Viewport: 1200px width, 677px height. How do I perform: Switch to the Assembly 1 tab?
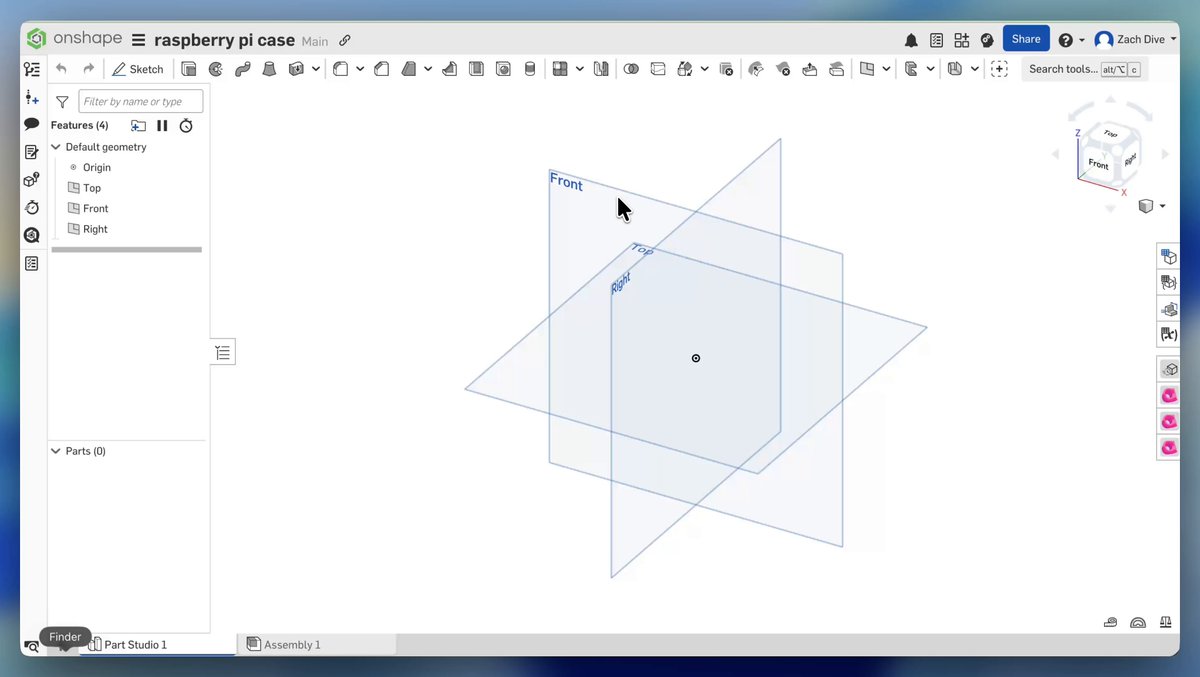pos(292,645)
